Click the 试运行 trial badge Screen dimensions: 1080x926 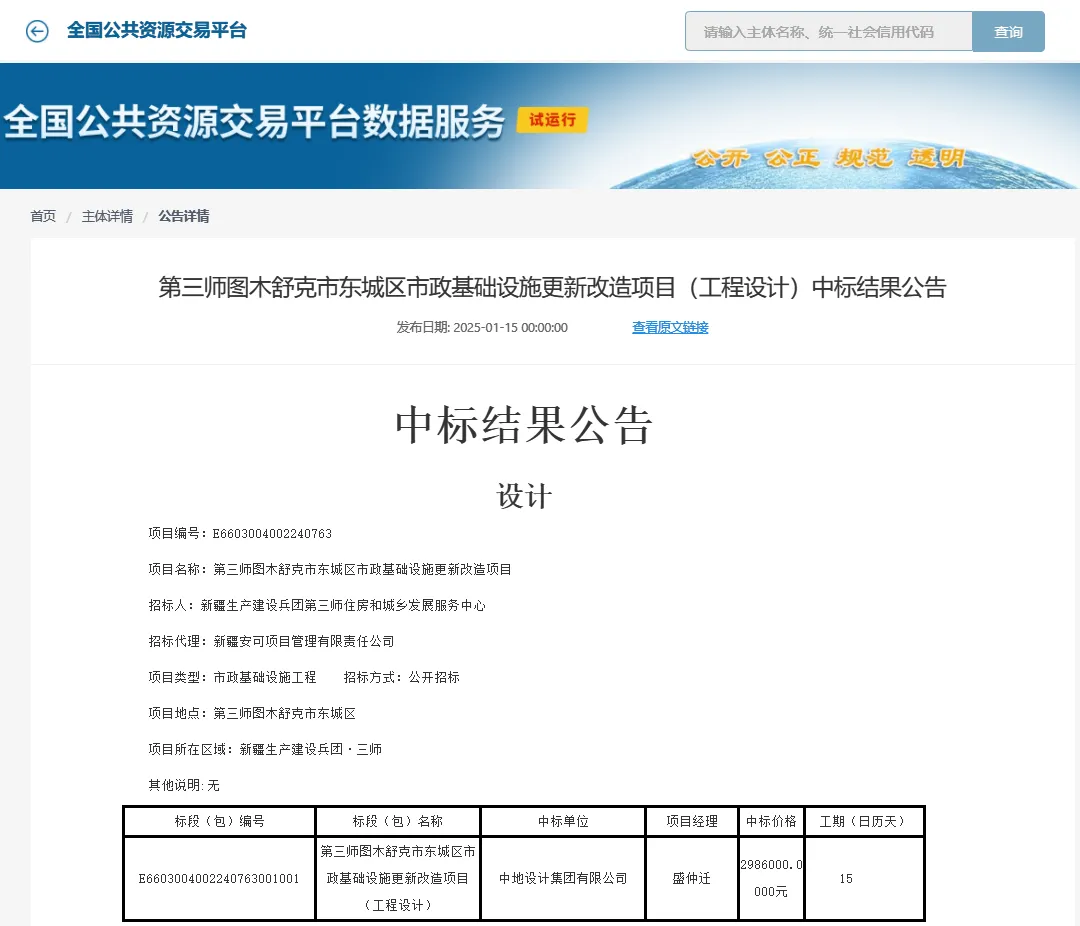[552, 120]
